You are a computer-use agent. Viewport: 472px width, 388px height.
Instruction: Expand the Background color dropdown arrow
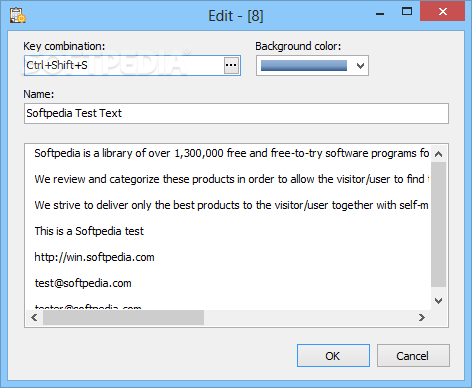360,66
